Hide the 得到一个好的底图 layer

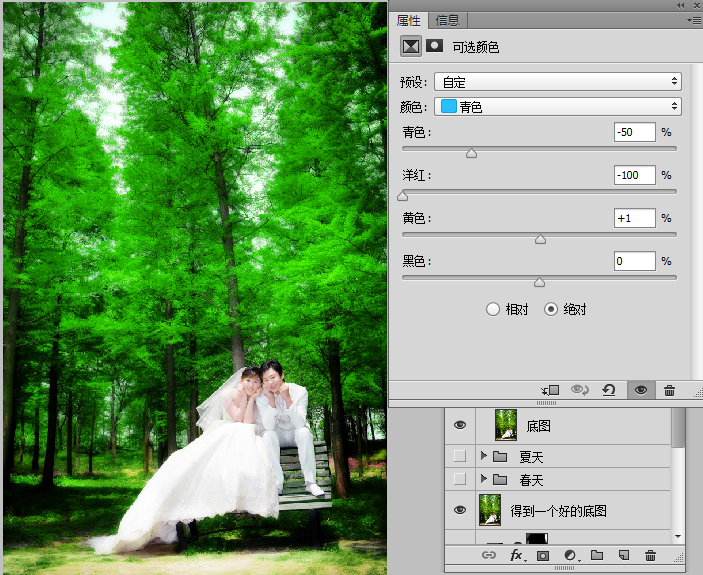pyautogui.click(x=460, y=510)
